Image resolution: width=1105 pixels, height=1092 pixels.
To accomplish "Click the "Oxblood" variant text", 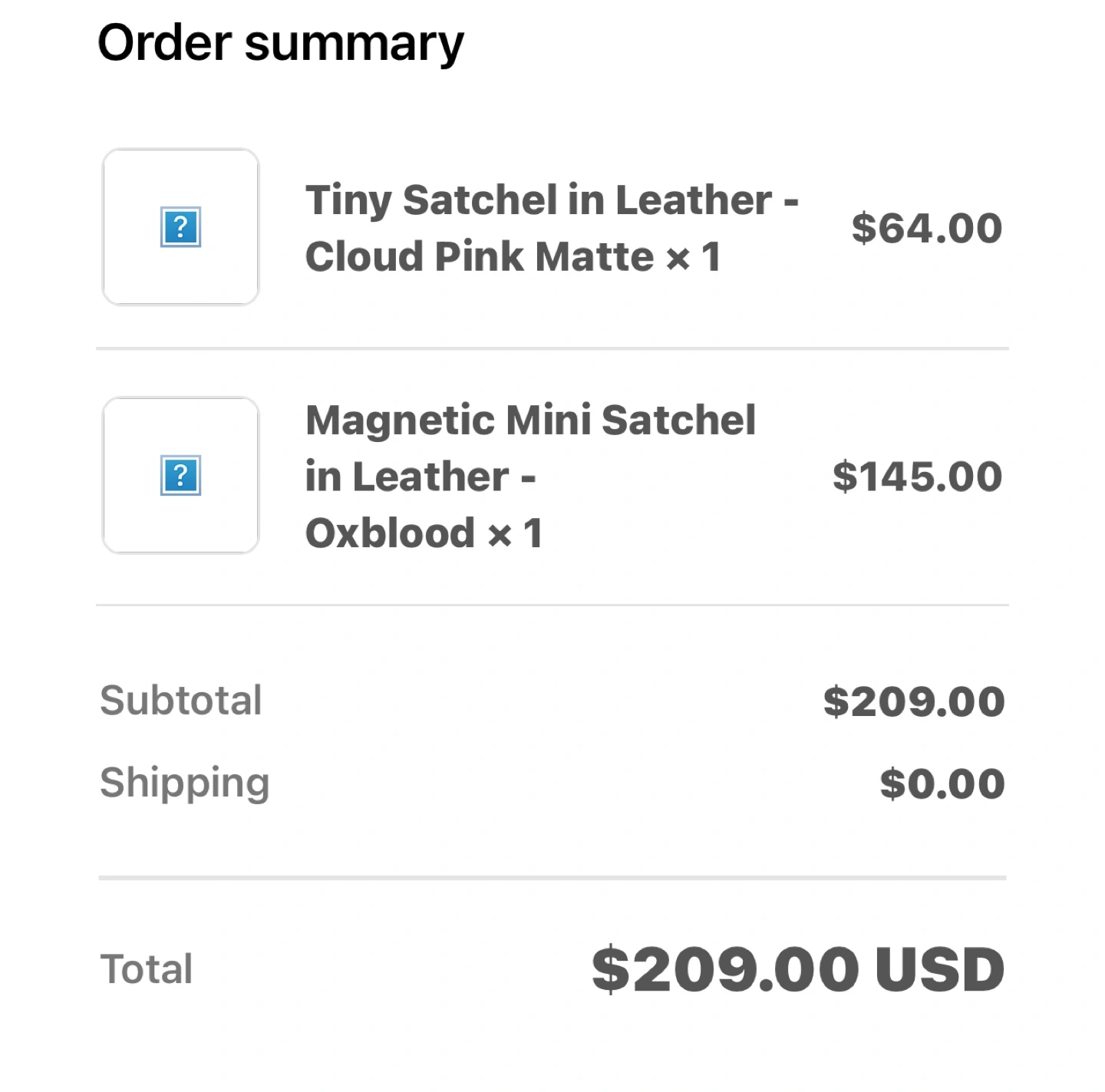I will click(x=390, y=533).
